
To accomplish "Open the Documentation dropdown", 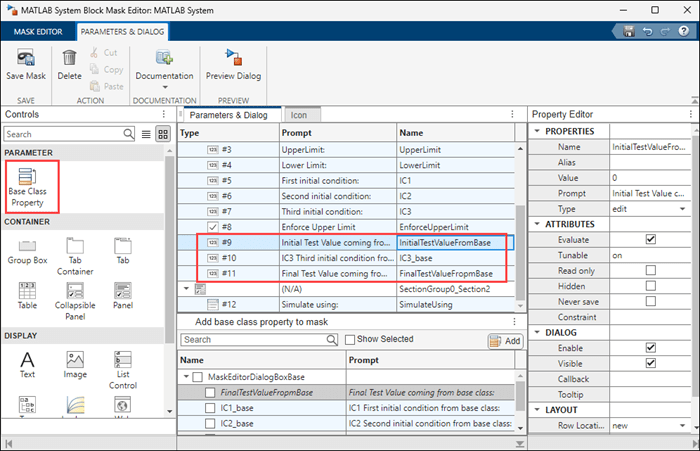I will (x=164, y=88).
